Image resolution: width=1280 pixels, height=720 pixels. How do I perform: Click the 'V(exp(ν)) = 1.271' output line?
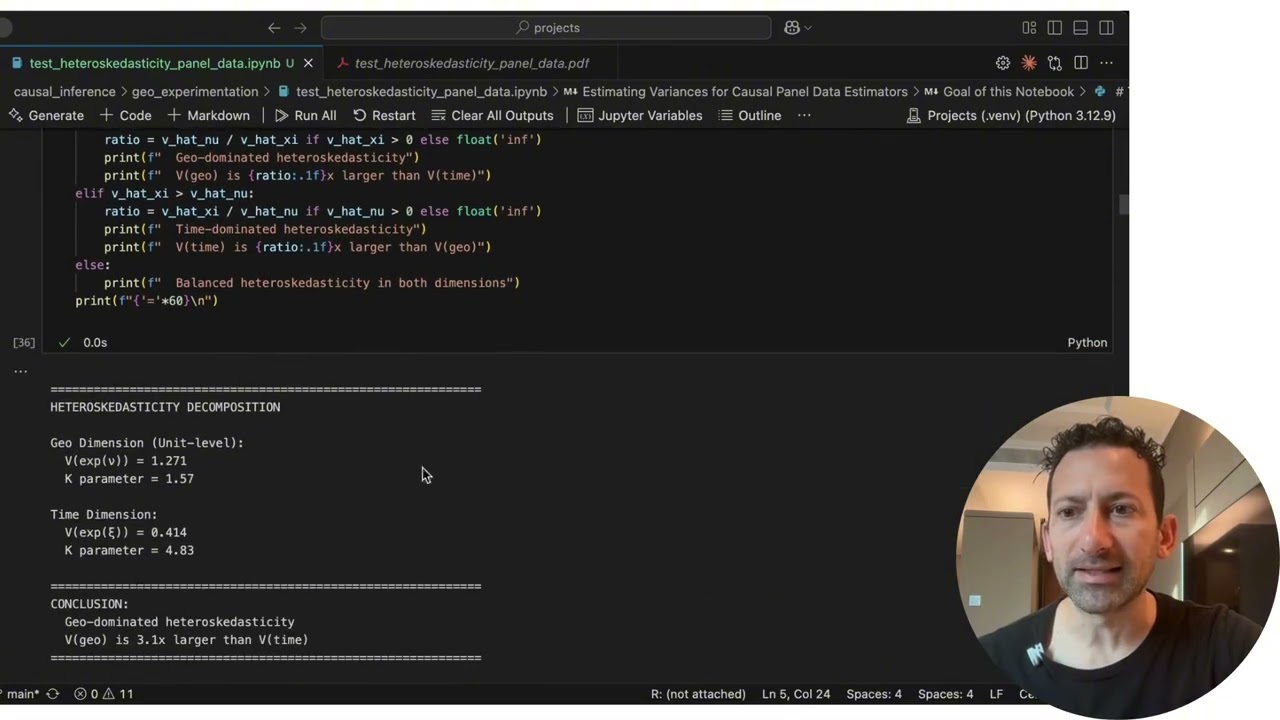pos(125,461)
